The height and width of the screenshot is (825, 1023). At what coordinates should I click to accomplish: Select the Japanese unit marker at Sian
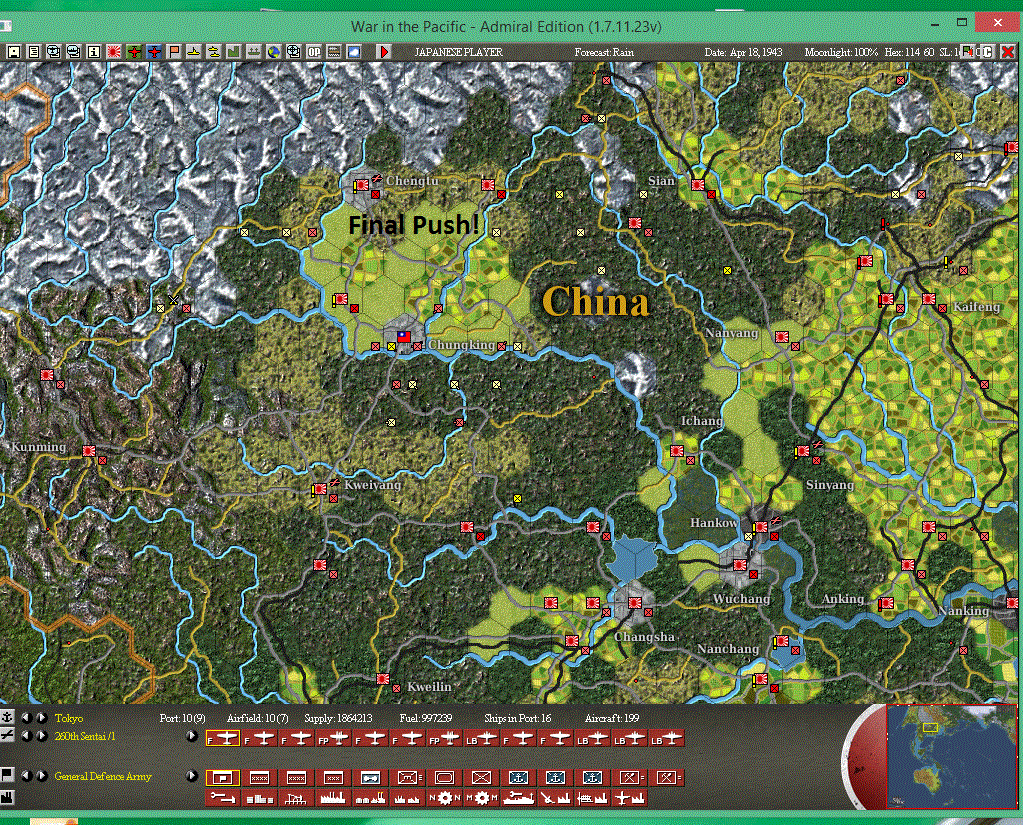[698, 185]
